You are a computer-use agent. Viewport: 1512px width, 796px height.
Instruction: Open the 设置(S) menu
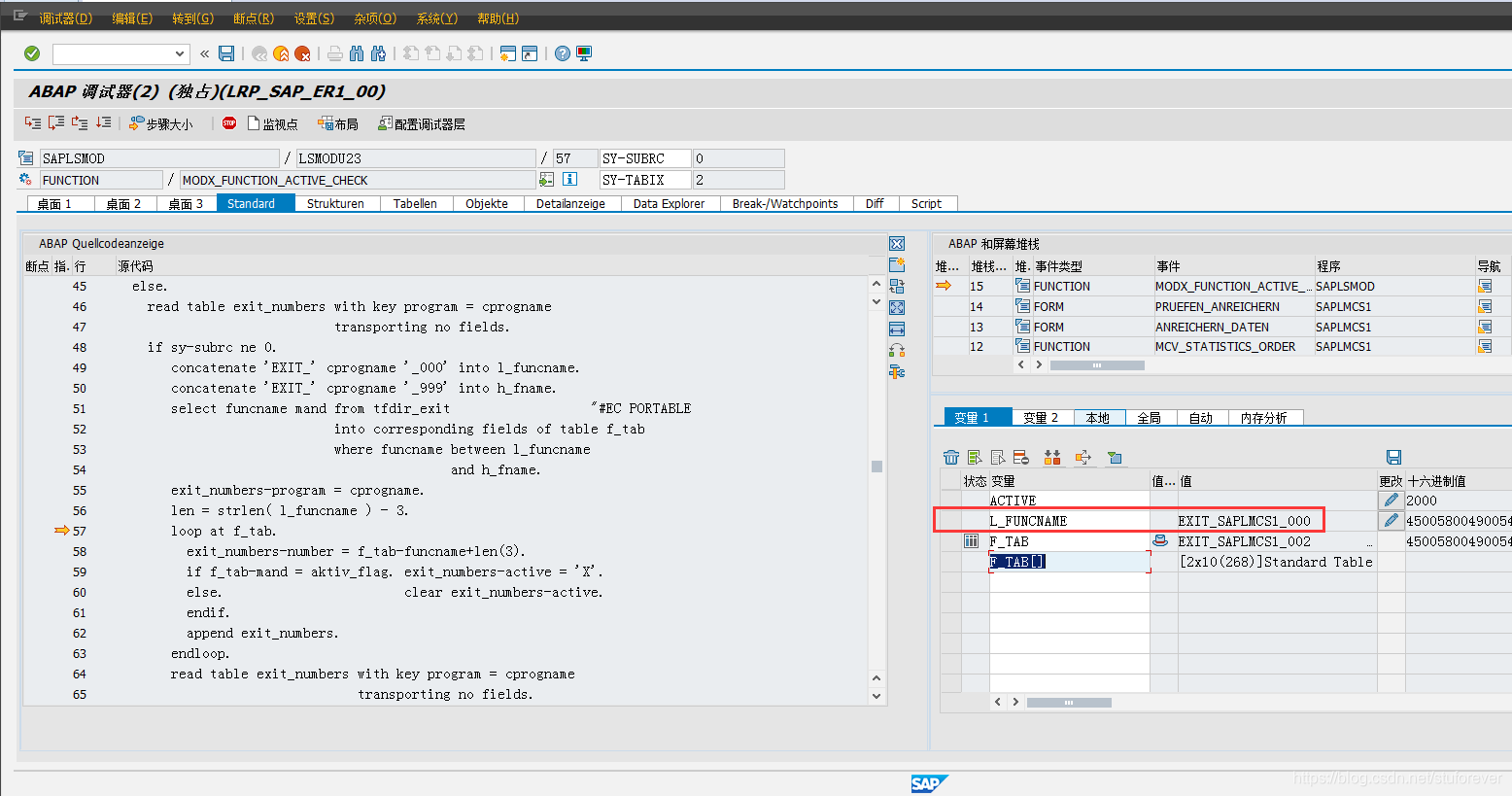click(x=314, y=18)
